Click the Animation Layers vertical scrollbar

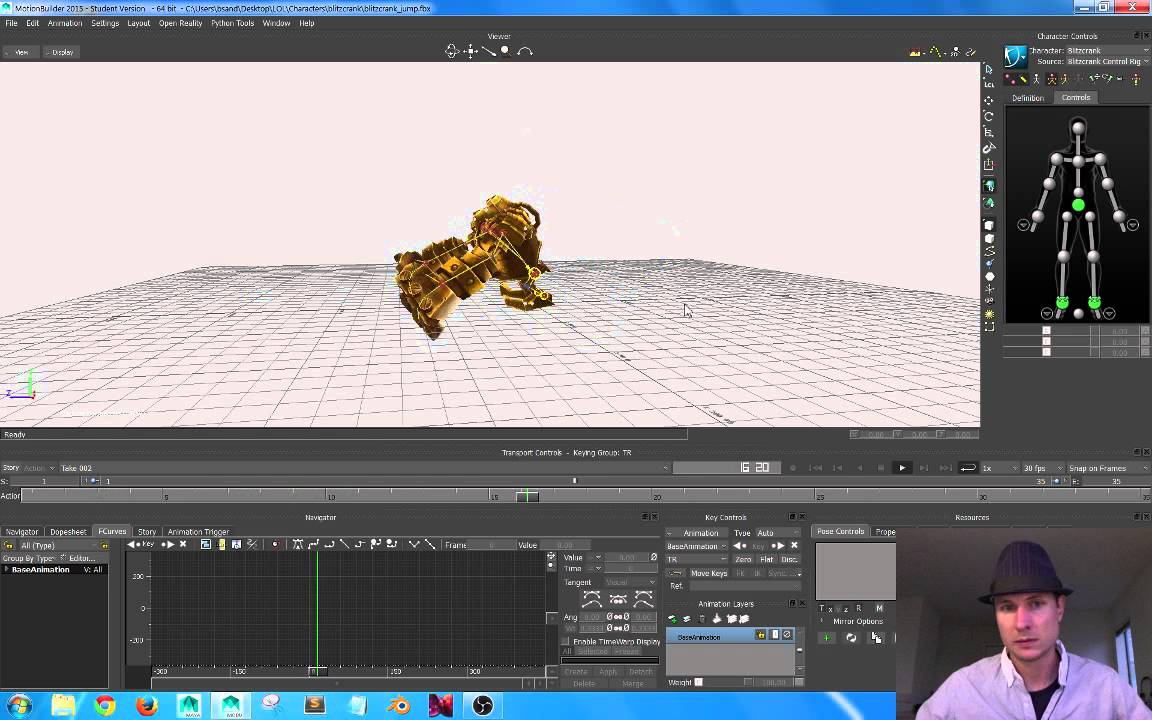800,650
